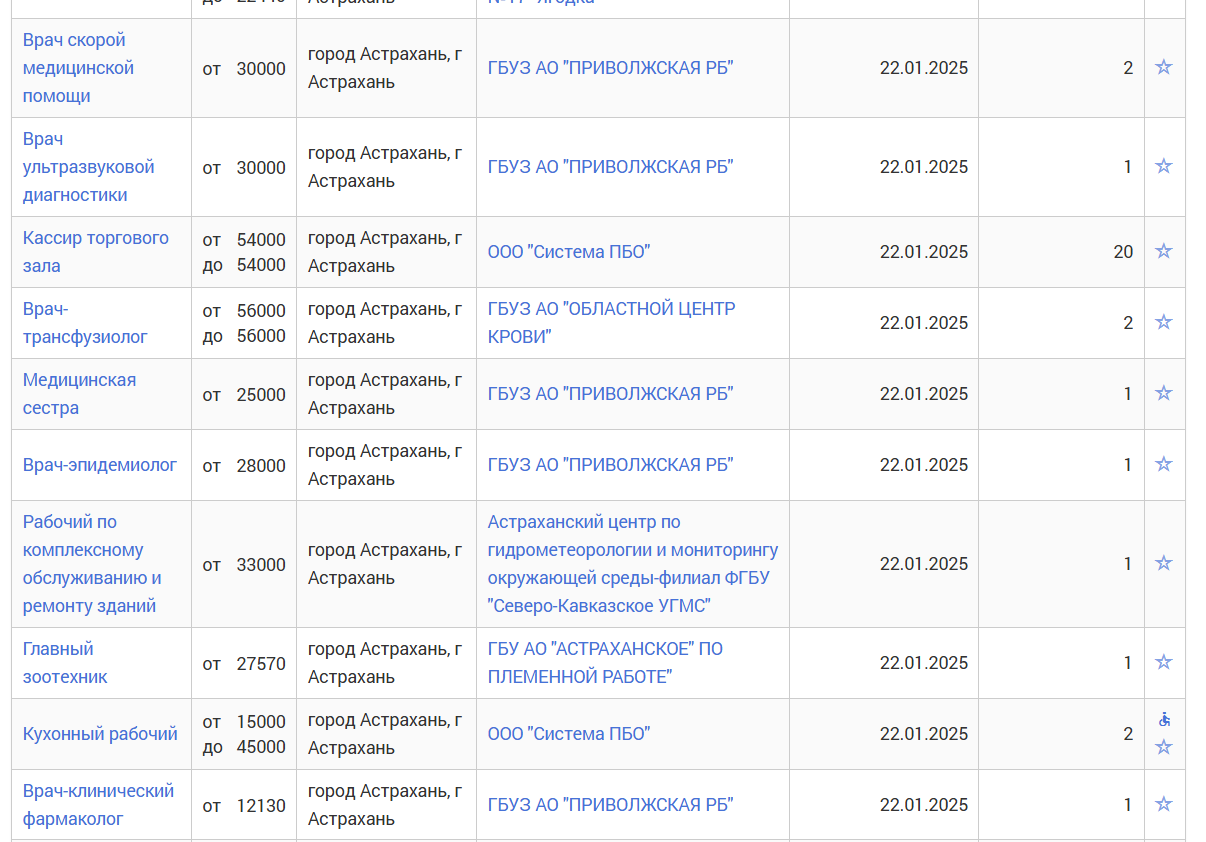Mark Медицинская сестра vacancy with star
The width and height of the screenshot is (1206, 842).
[x=1164, y=393]
